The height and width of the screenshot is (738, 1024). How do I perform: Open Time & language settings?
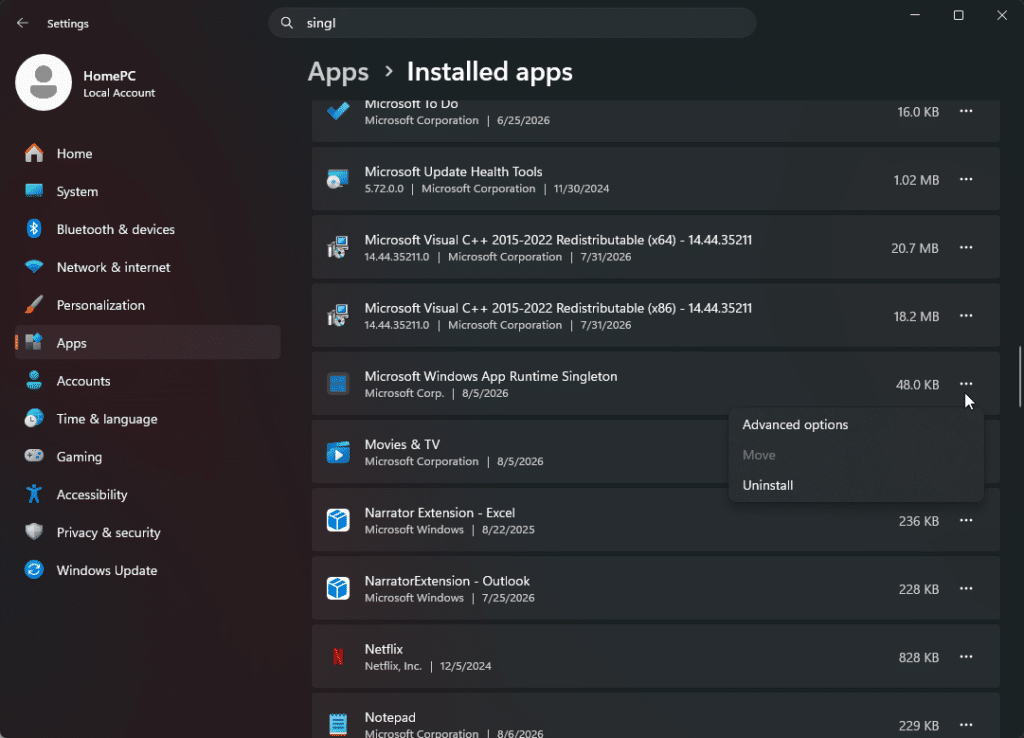(148, 419)
